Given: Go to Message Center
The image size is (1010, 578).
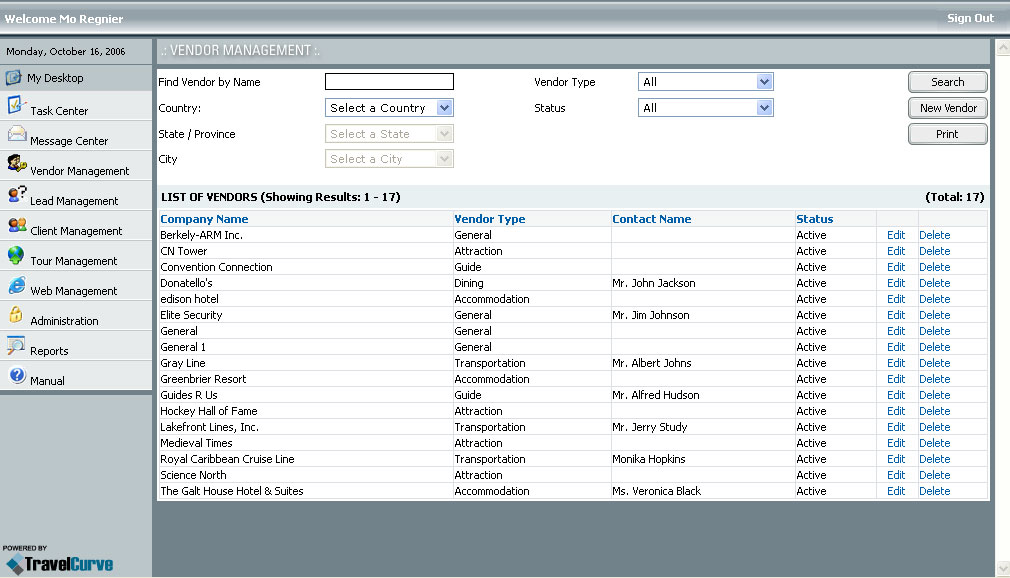Looking at the screenshot, I should pos(69,140).
